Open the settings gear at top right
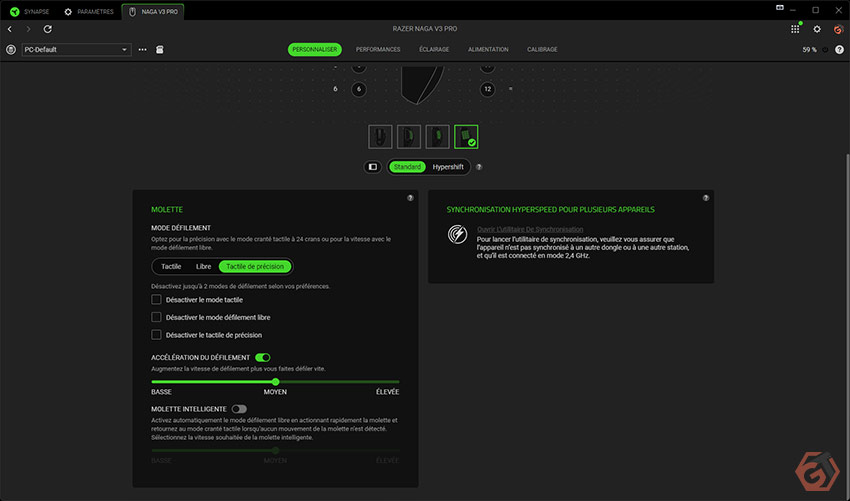The image size is (850, 501). click(817, 29)
